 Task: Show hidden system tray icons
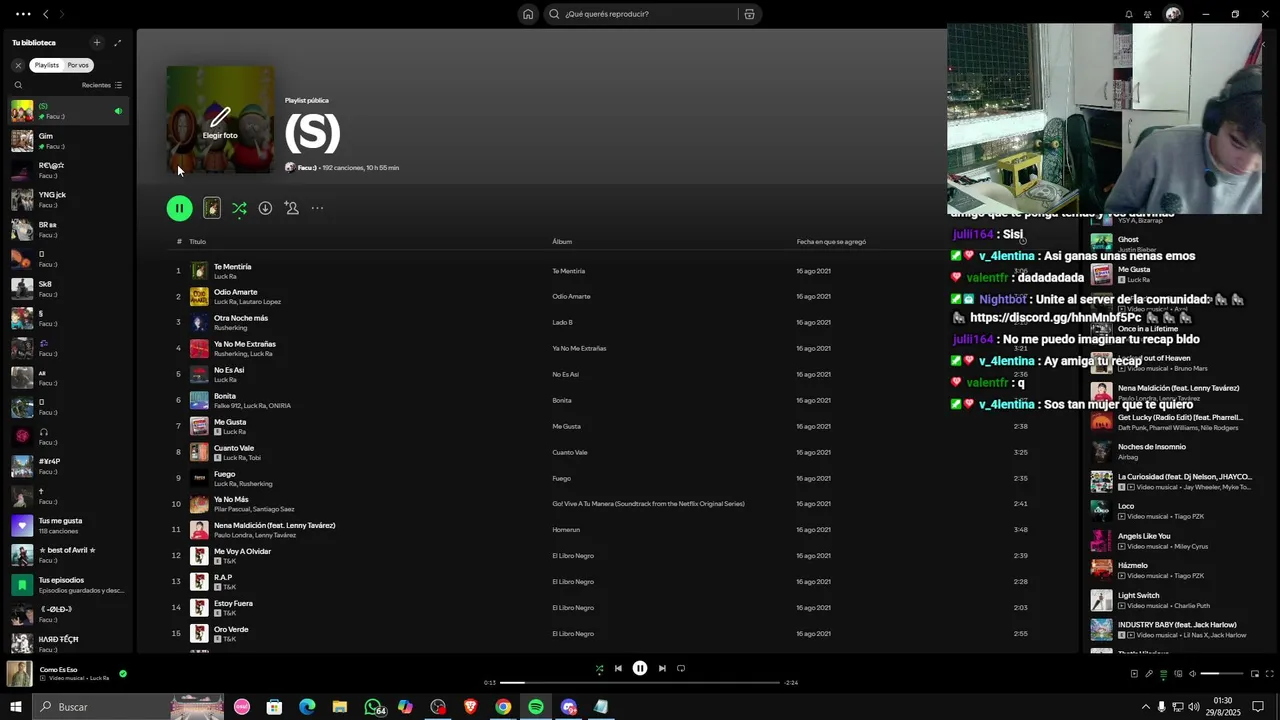point(1145,707)
